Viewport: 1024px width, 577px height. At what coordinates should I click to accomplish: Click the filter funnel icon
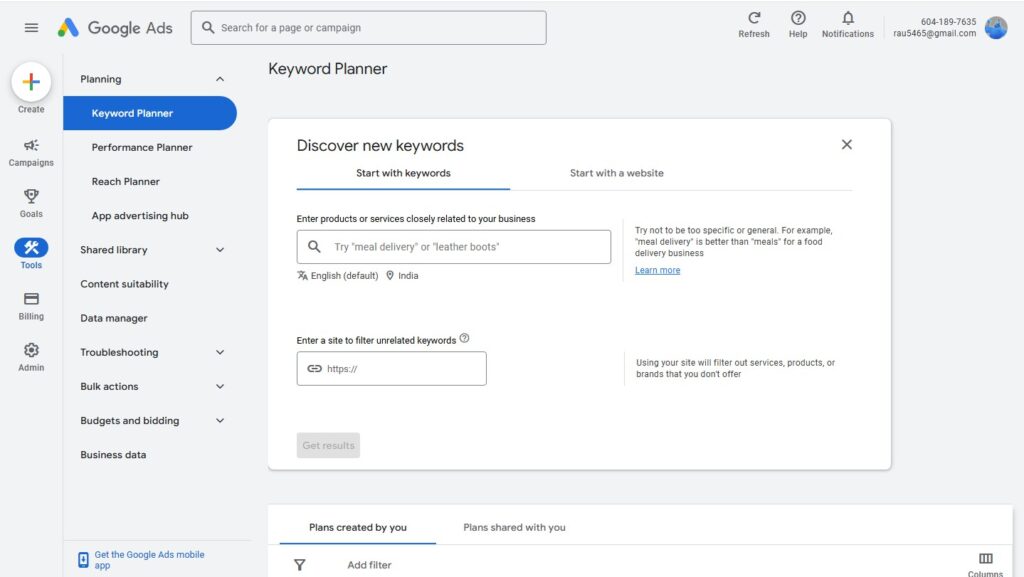coord(299,565)
